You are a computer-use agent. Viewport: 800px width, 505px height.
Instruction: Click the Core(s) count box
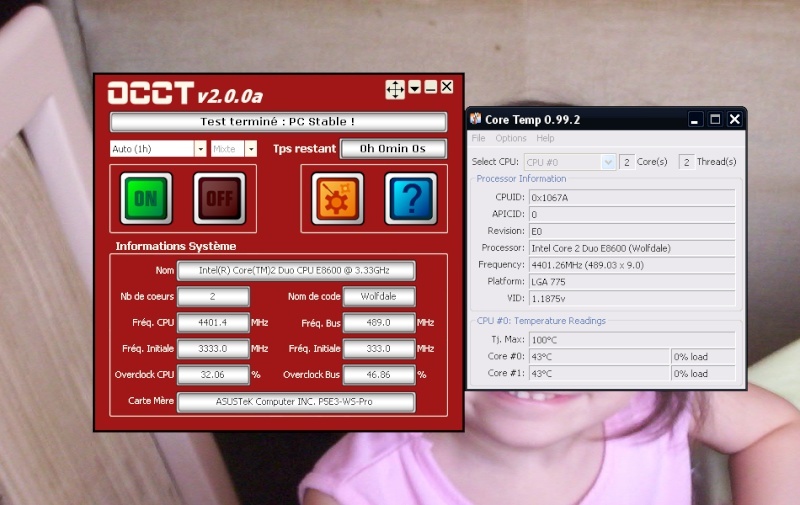click(627, 162)
